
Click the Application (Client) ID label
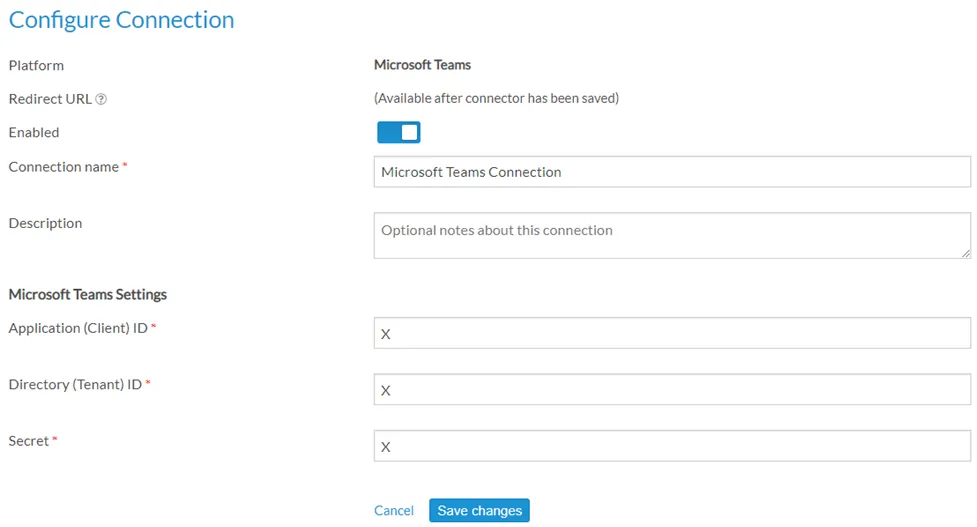78,328
